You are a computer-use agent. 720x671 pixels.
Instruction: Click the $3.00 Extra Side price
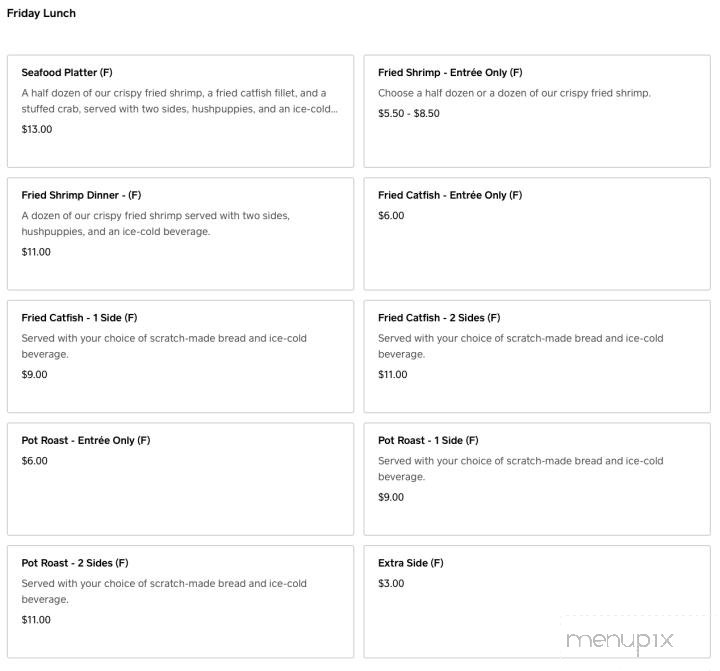[391, 583]
